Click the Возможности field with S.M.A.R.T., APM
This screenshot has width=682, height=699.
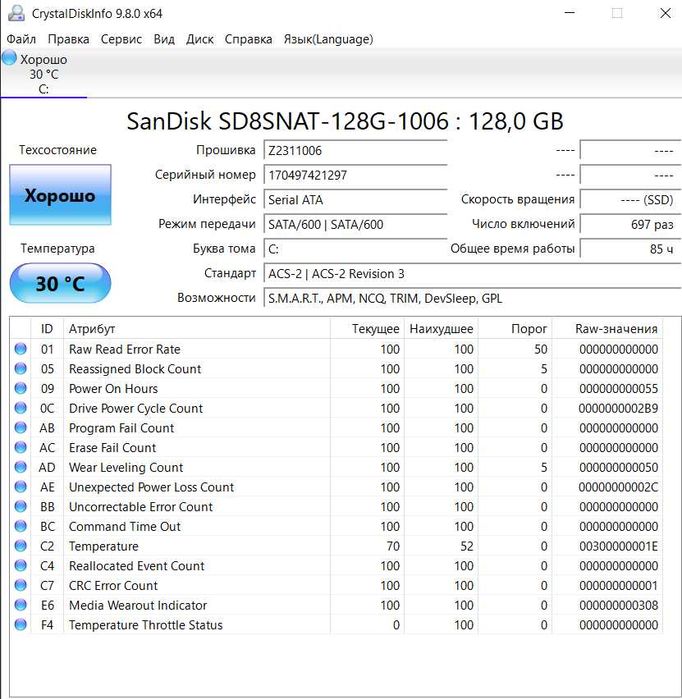(x=472, y=298)
